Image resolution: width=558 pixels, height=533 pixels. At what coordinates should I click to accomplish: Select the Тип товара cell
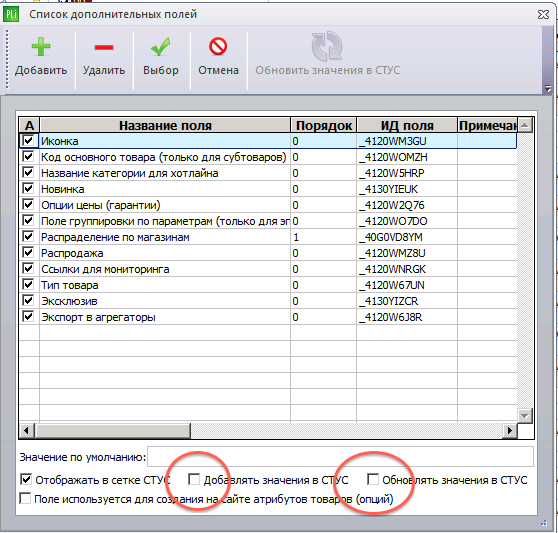165,285
